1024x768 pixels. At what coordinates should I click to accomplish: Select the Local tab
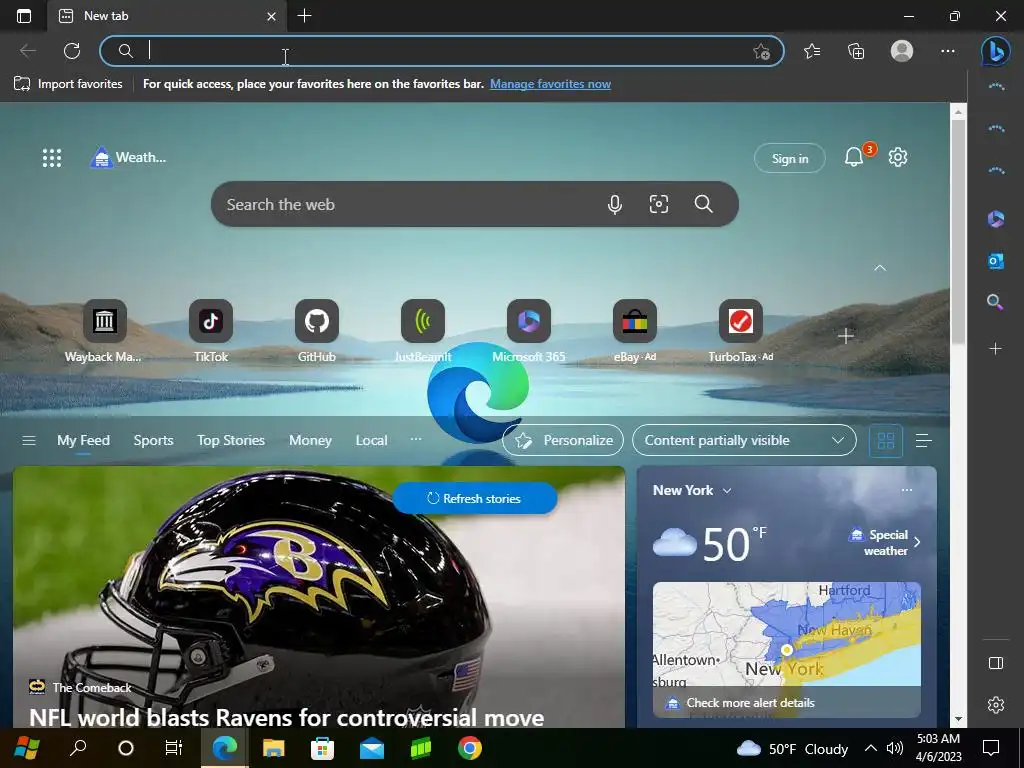click(372, 441)
